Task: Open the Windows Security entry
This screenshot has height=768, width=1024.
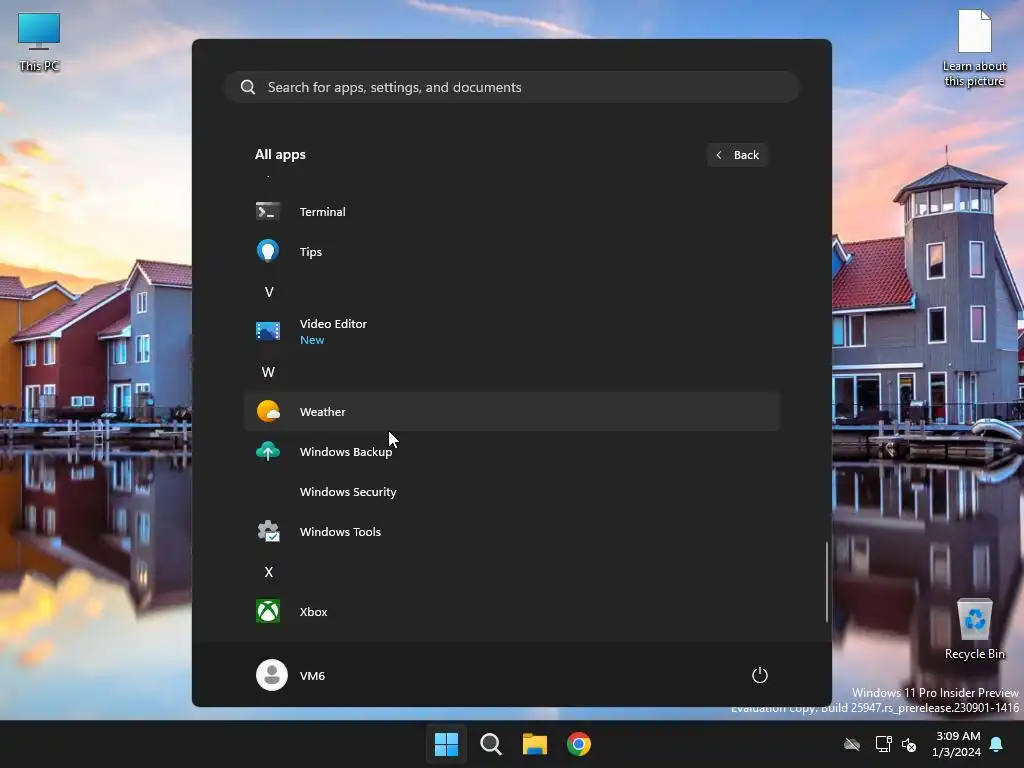Action: (511, 491)
